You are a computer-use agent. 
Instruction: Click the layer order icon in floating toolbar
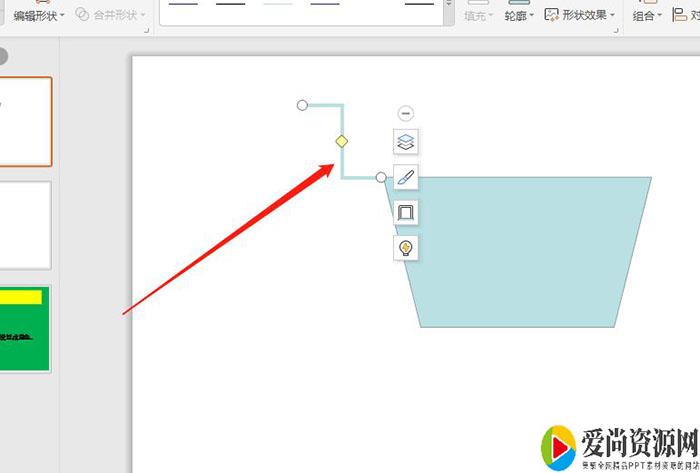tap(405, 142)
